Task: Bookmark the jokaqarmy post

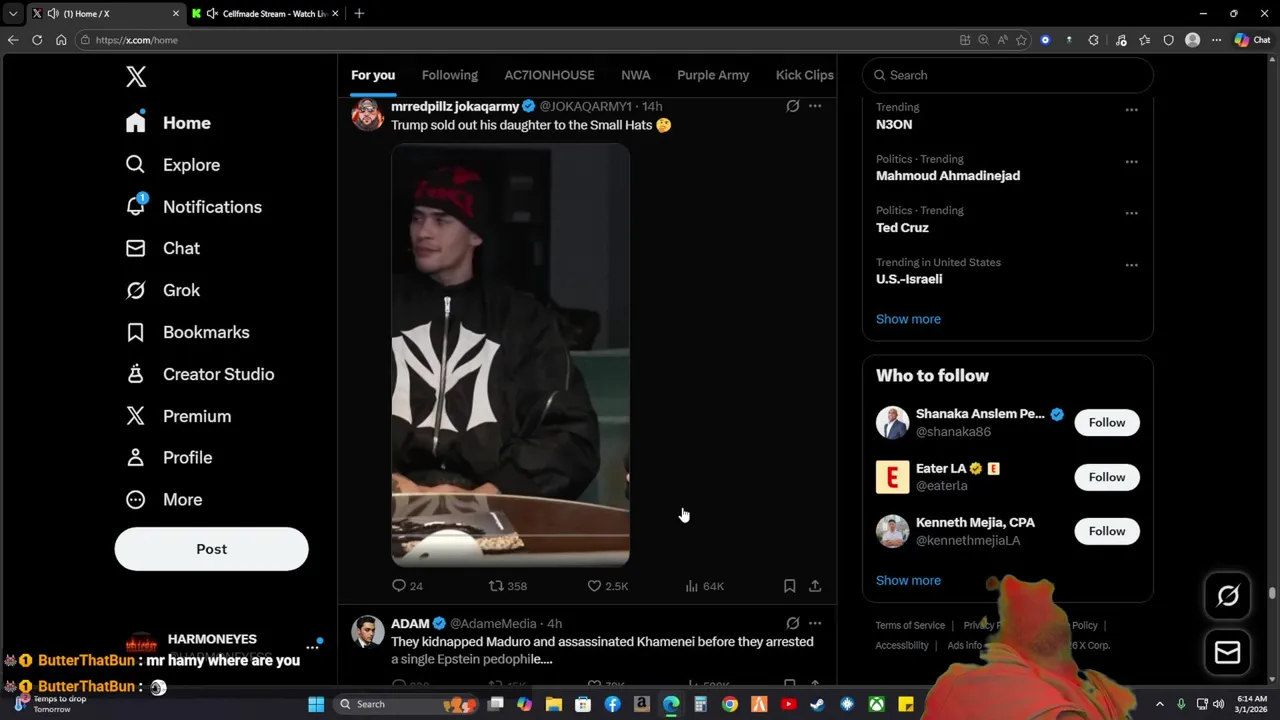Action: [x=789, y=586]
